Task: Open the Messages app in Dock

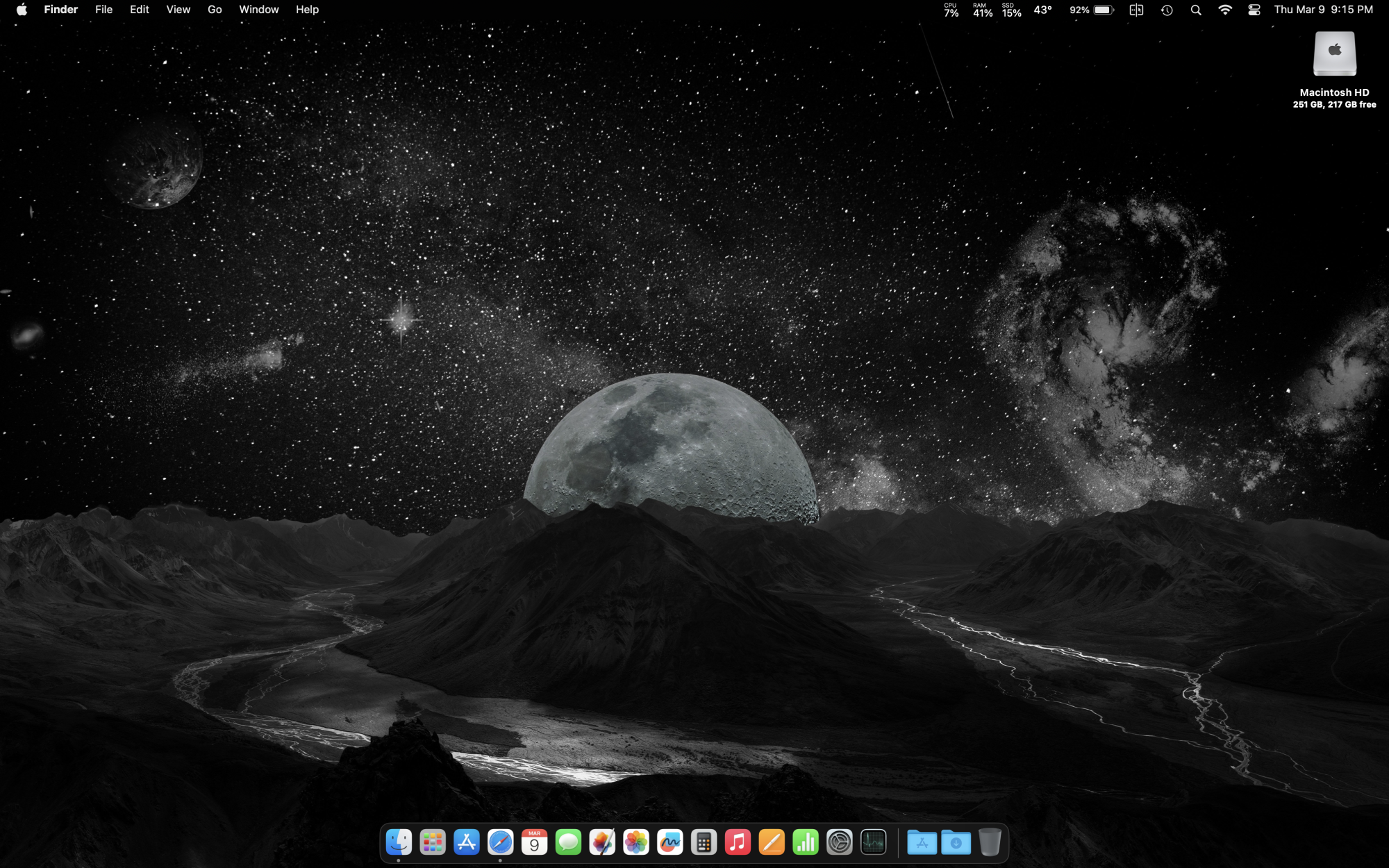Action: (568, 842)
